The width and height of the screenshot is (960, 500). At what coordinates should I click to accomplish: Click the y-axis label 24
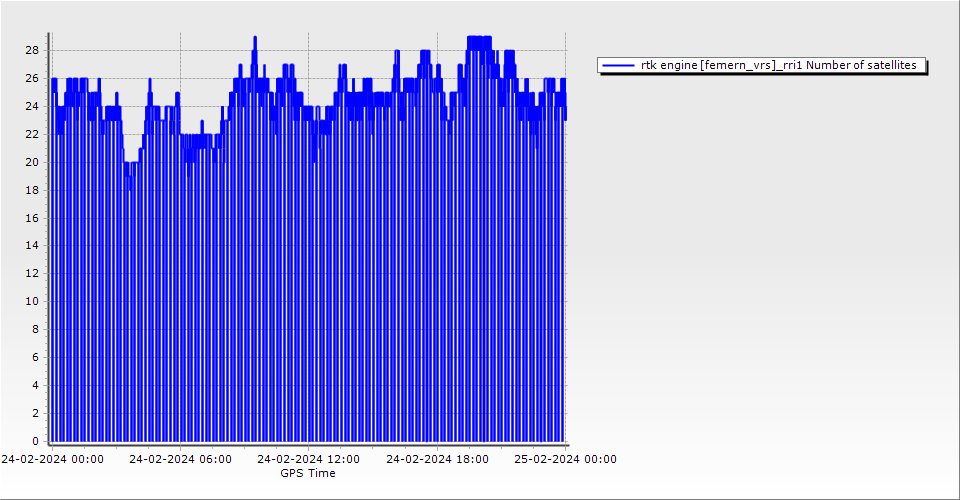click(32, 106)
